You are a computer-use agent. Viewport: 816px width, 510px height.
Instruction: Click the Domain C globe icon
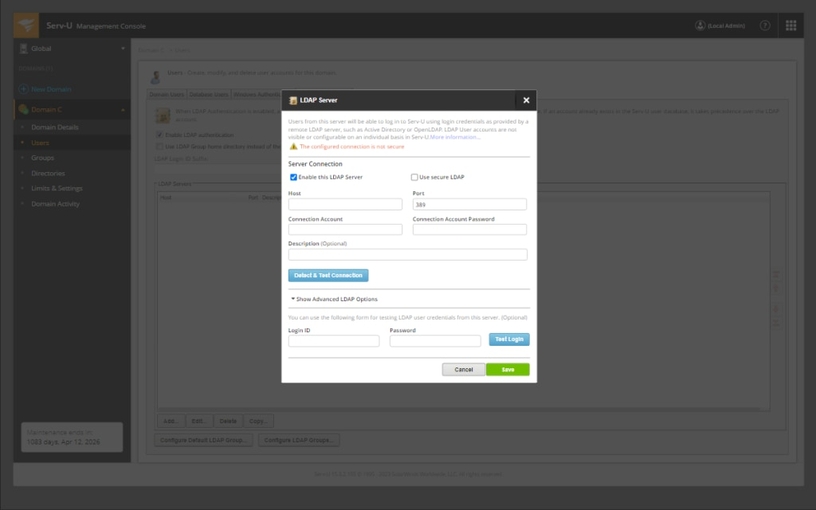(23, 109)
